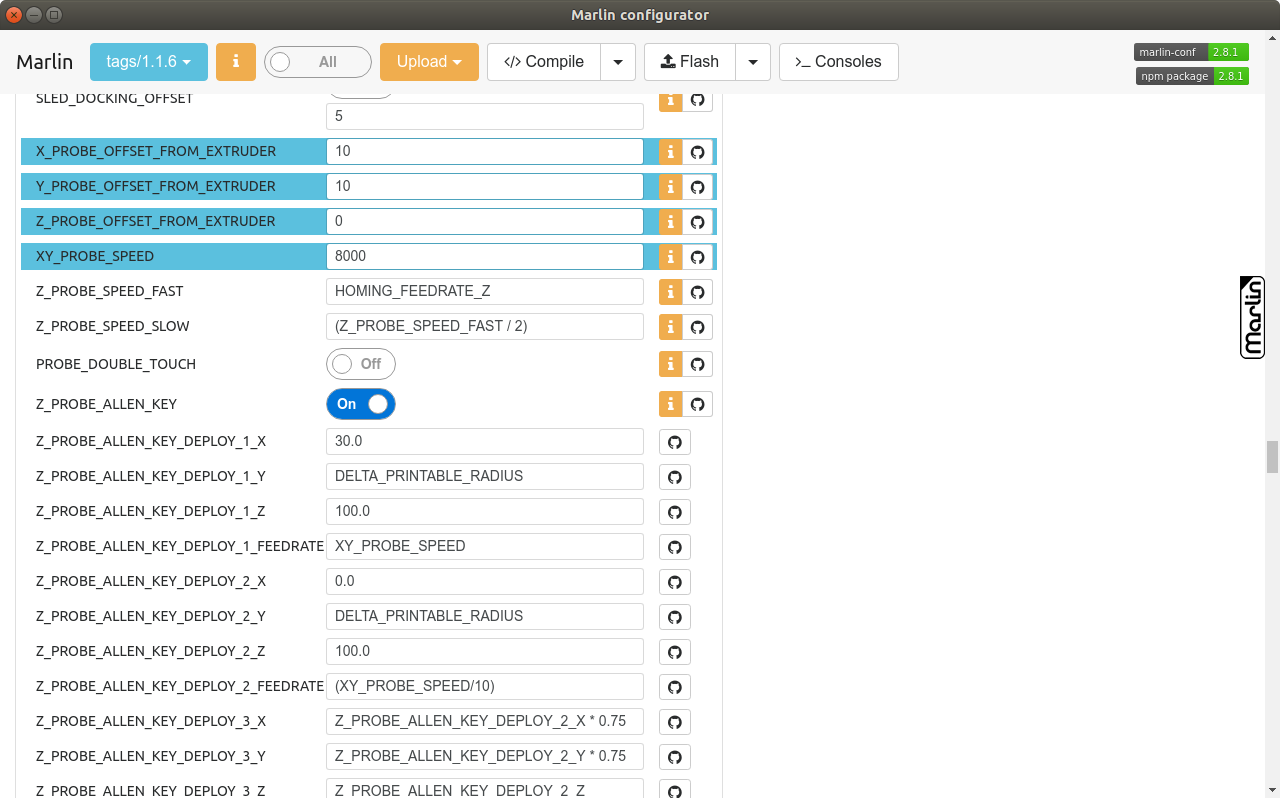Open GitHub link for Z_PROBE_SPEED_FAST
1280x798 pixels.
pyautogui.click(x=698, y=292)
